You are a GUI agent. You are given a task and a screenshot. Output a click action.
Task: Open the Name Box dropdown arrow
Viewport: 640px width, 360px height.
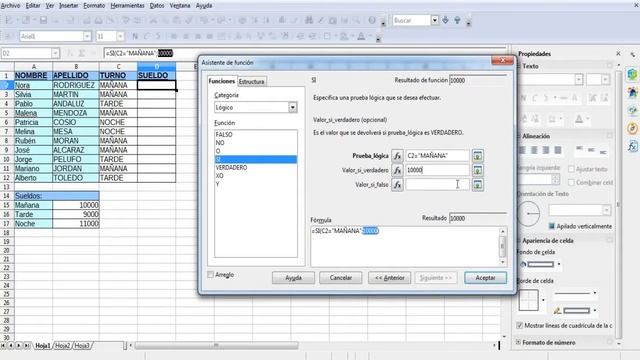(x=55, y=53)
